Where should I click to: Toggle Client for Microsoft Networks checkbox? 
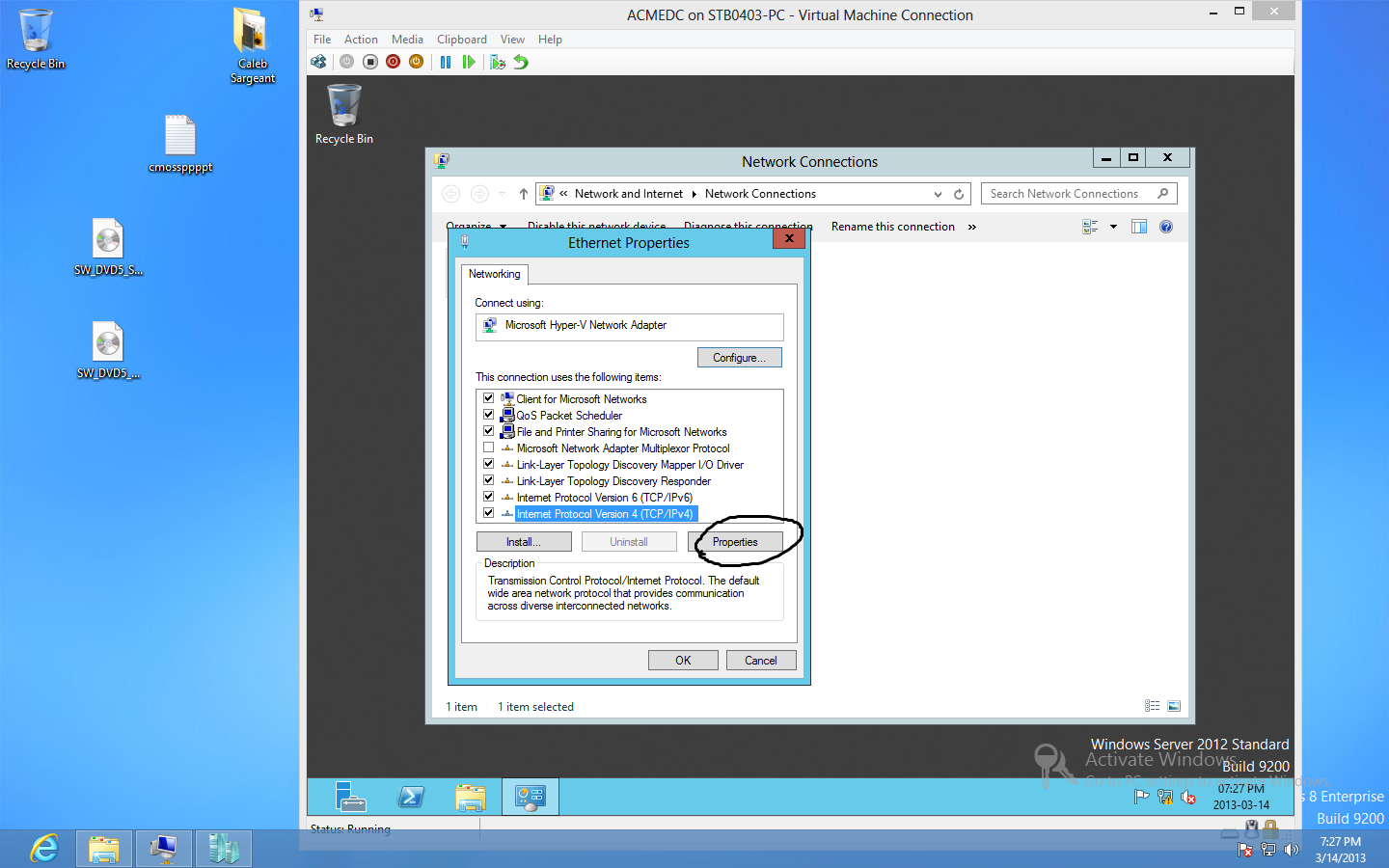coord(488,398)
